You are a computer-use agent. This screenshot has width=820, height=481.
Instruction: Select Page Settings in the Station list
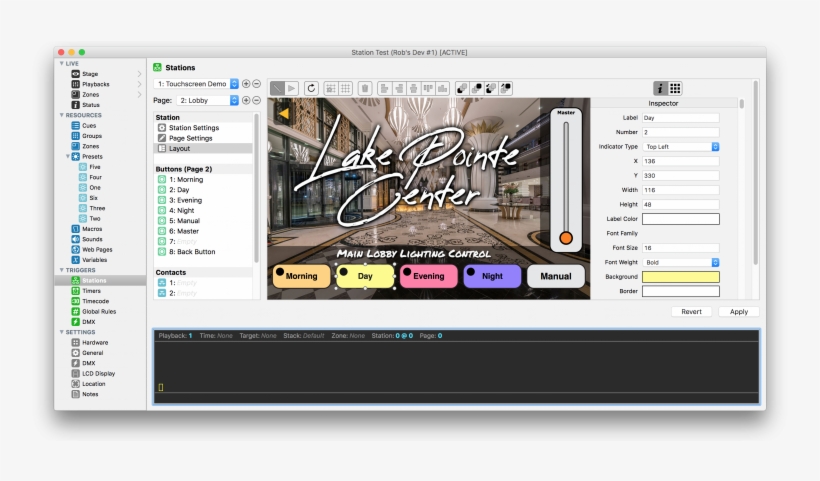(190, 138)
